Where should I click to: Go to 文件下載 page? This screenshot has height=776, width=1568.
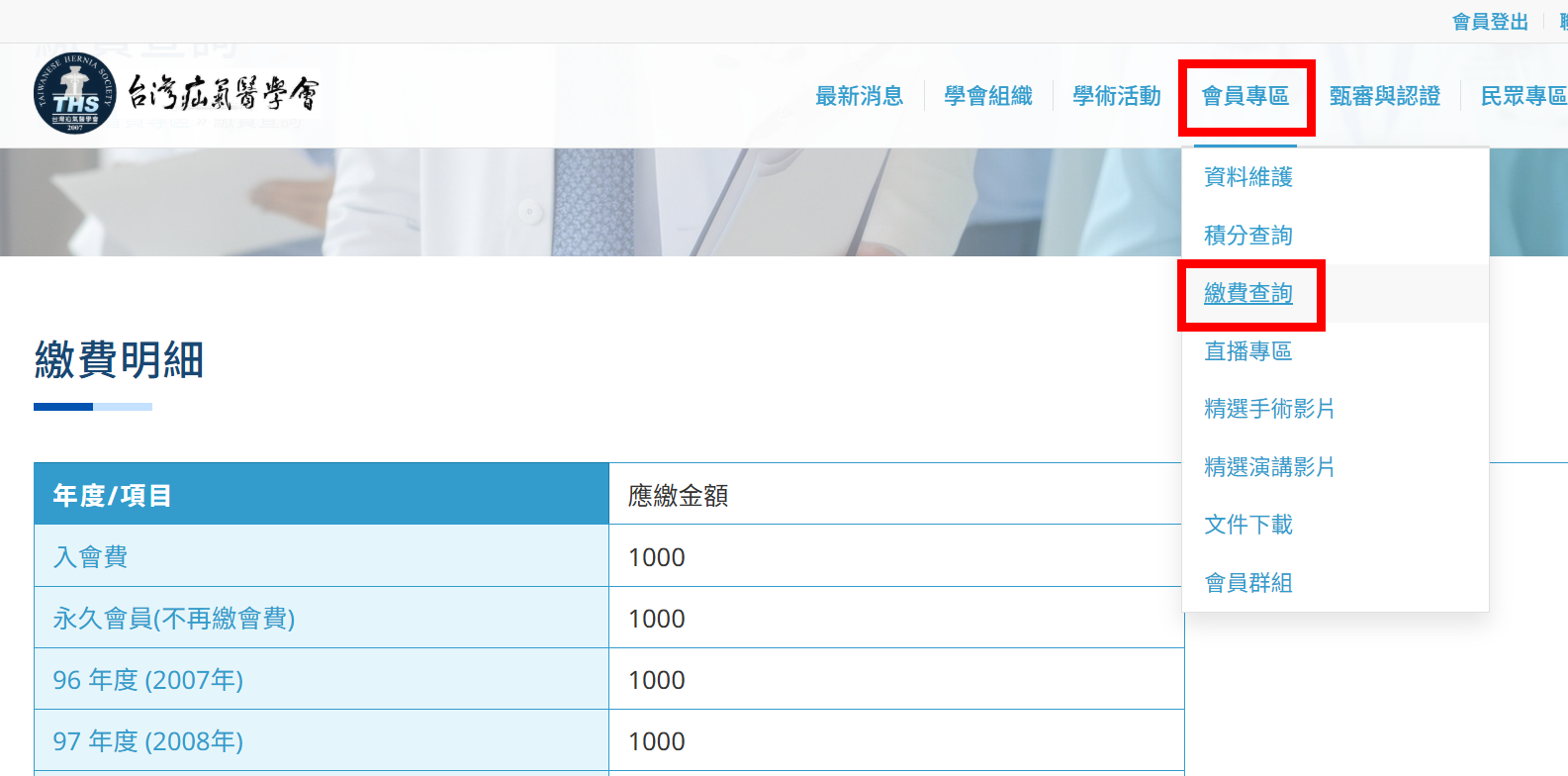pos(1247,525)
